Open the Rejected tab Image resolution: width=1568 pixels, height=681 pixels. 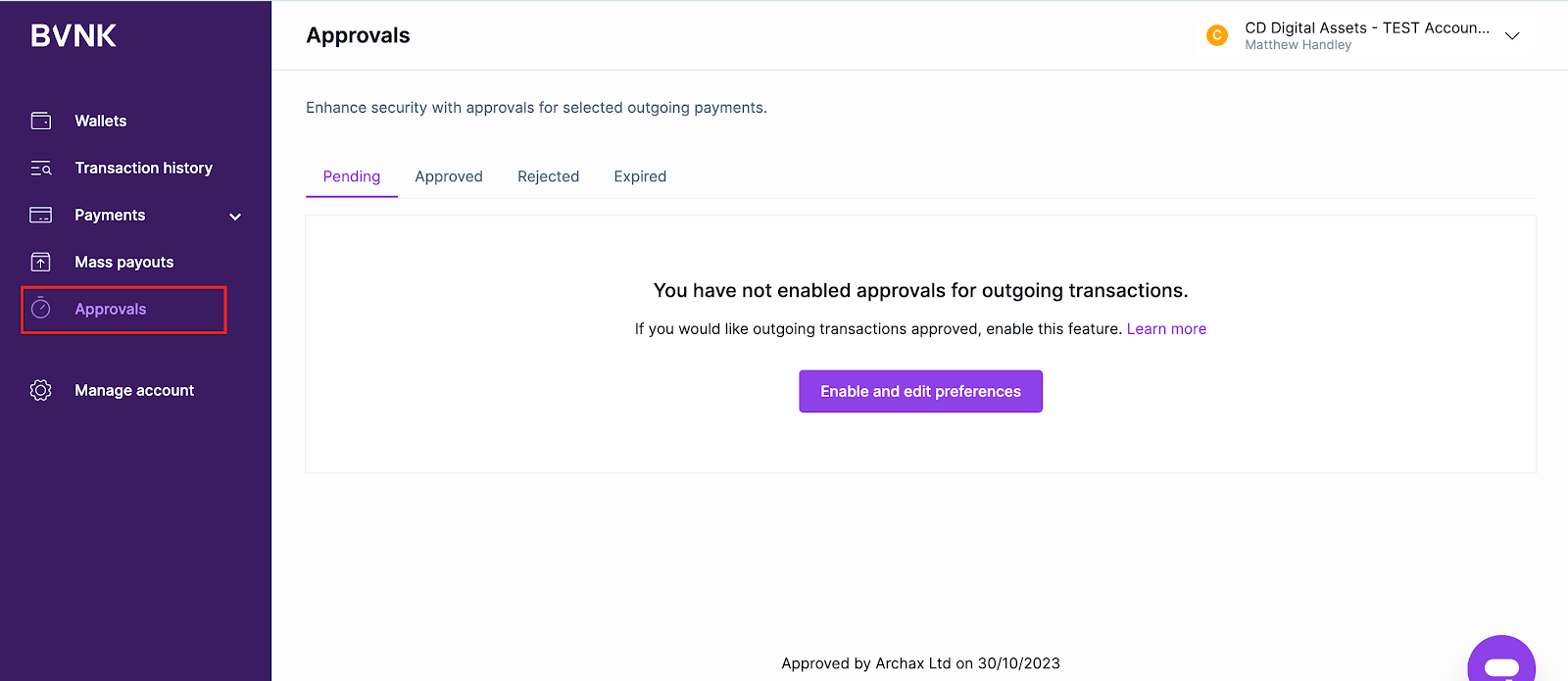tap(548, 176)
